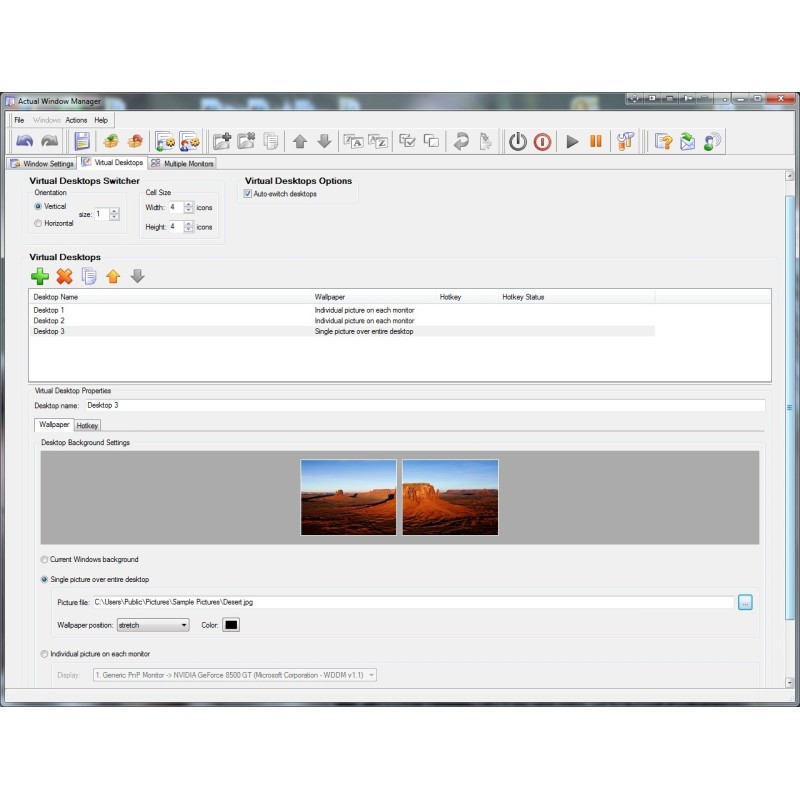Uncheck Auto-switch desktops
This screenshot has width=800, height=800.
click(249, 194)
